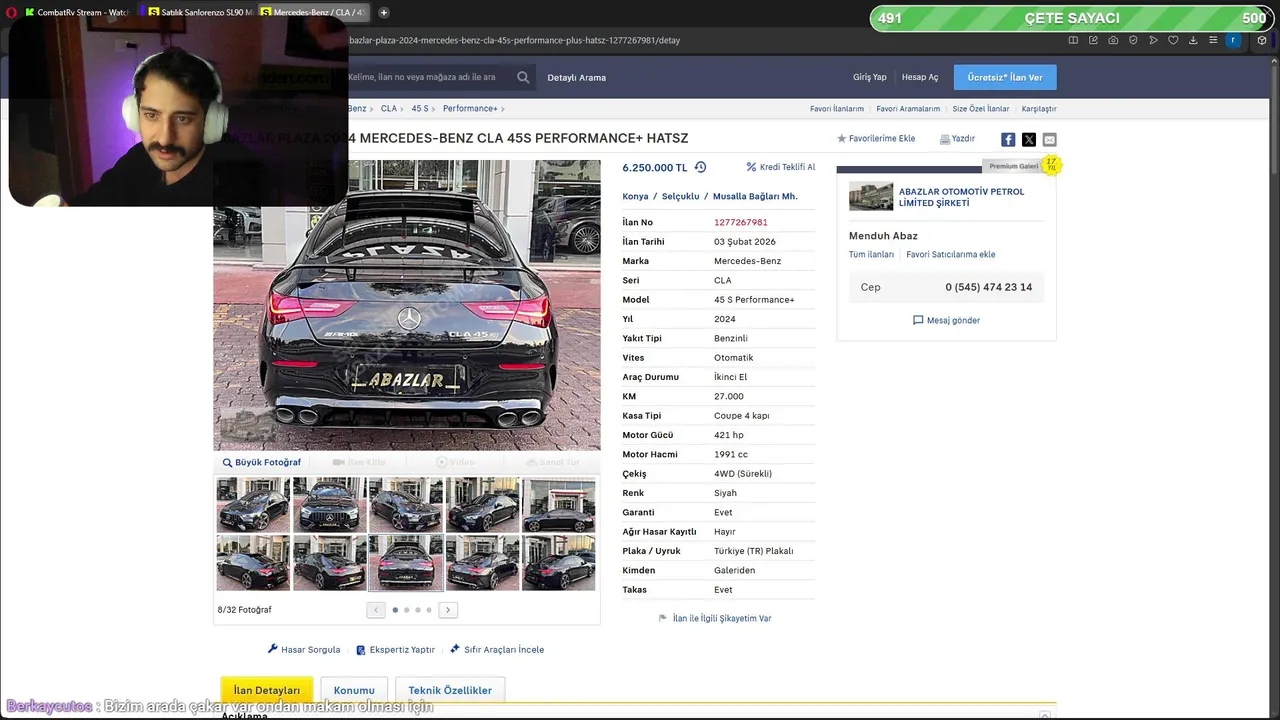Open browser downloads icon
Image resolution: width=1280 pixels, height=720 pixels.
[1193, 40]
